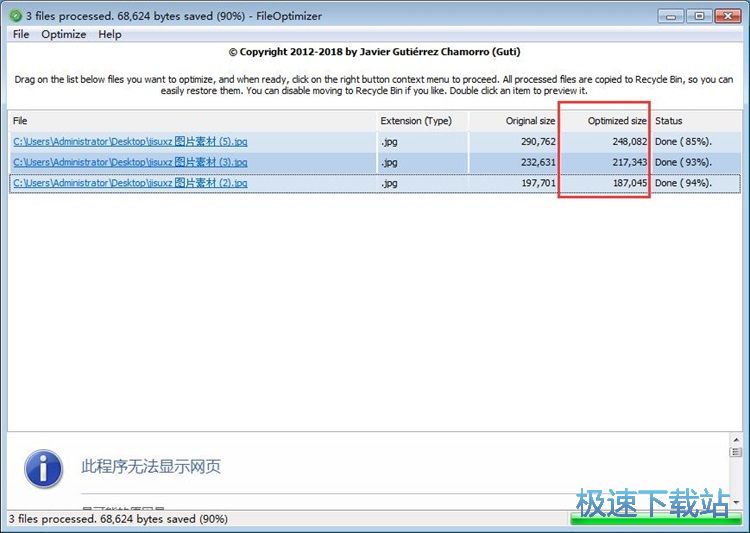750x533 pixels.
Task: Sort by the File column header
Action: (193, 121)
